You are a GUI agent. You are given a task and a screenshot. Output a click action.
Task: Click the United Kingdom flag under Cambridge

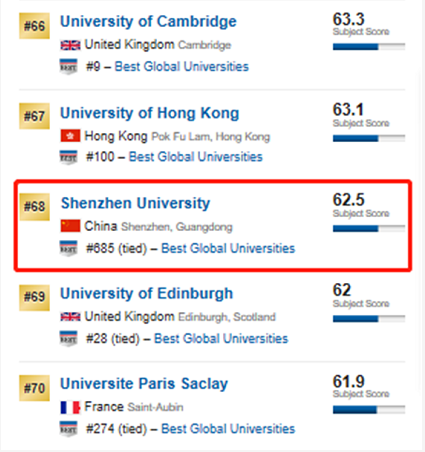(x=70, y=45)
